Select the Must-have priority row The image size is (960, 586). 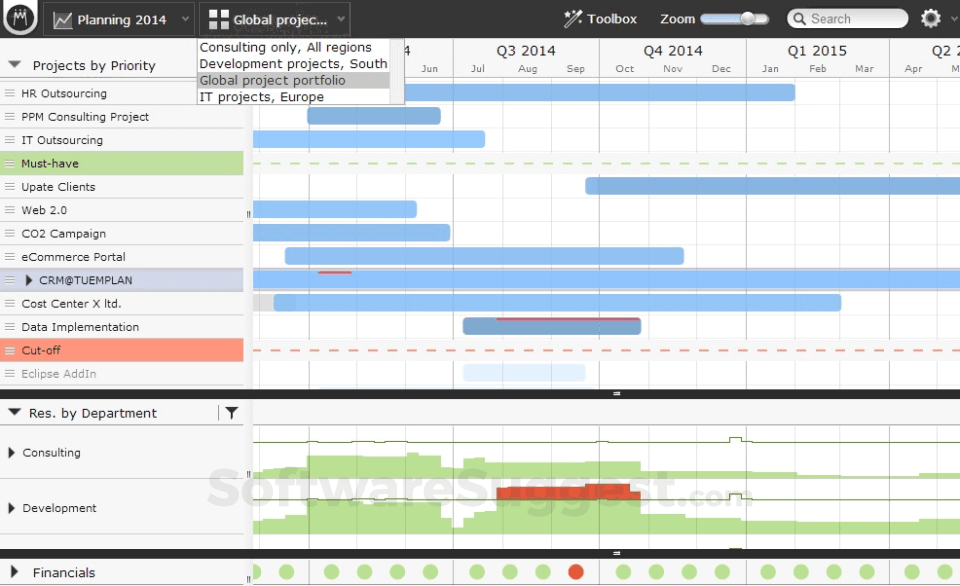point(120,163)
